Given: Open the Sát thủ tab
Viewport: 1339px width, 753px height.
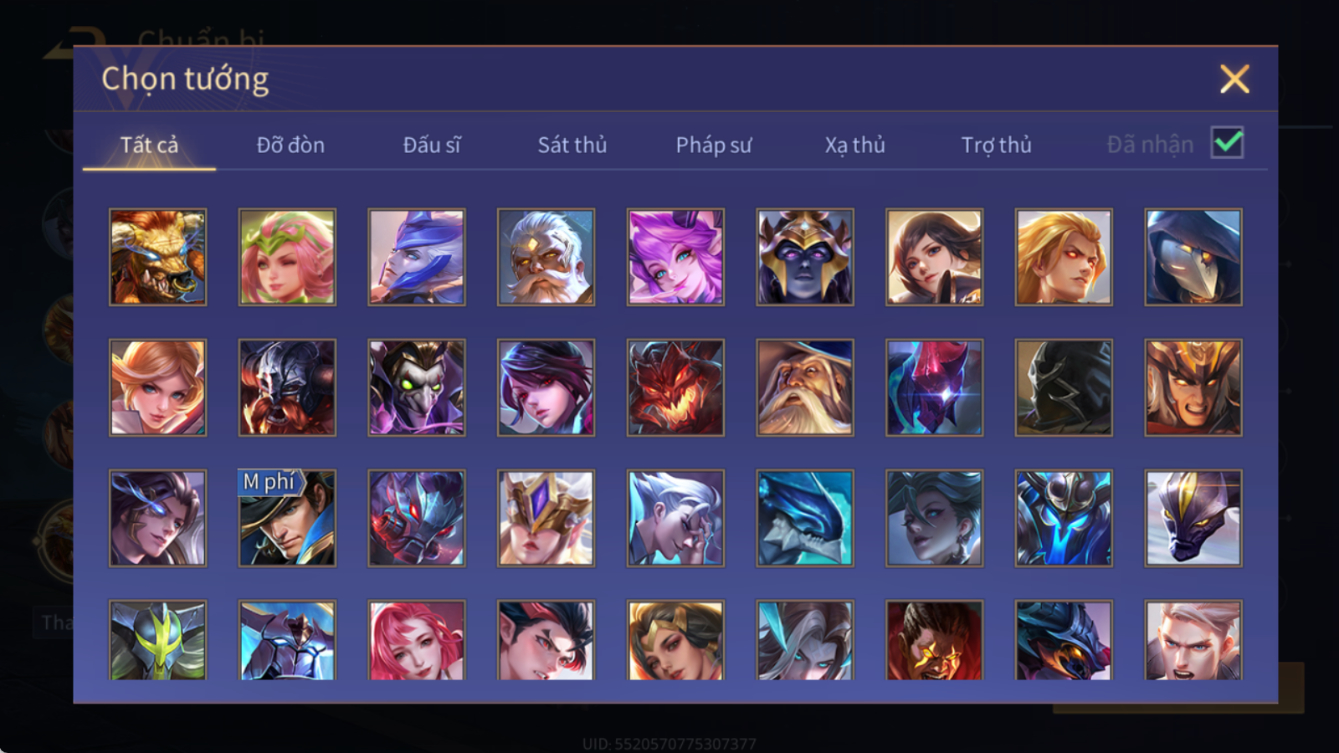Looking at the screenshot, I should click(572, 145).
